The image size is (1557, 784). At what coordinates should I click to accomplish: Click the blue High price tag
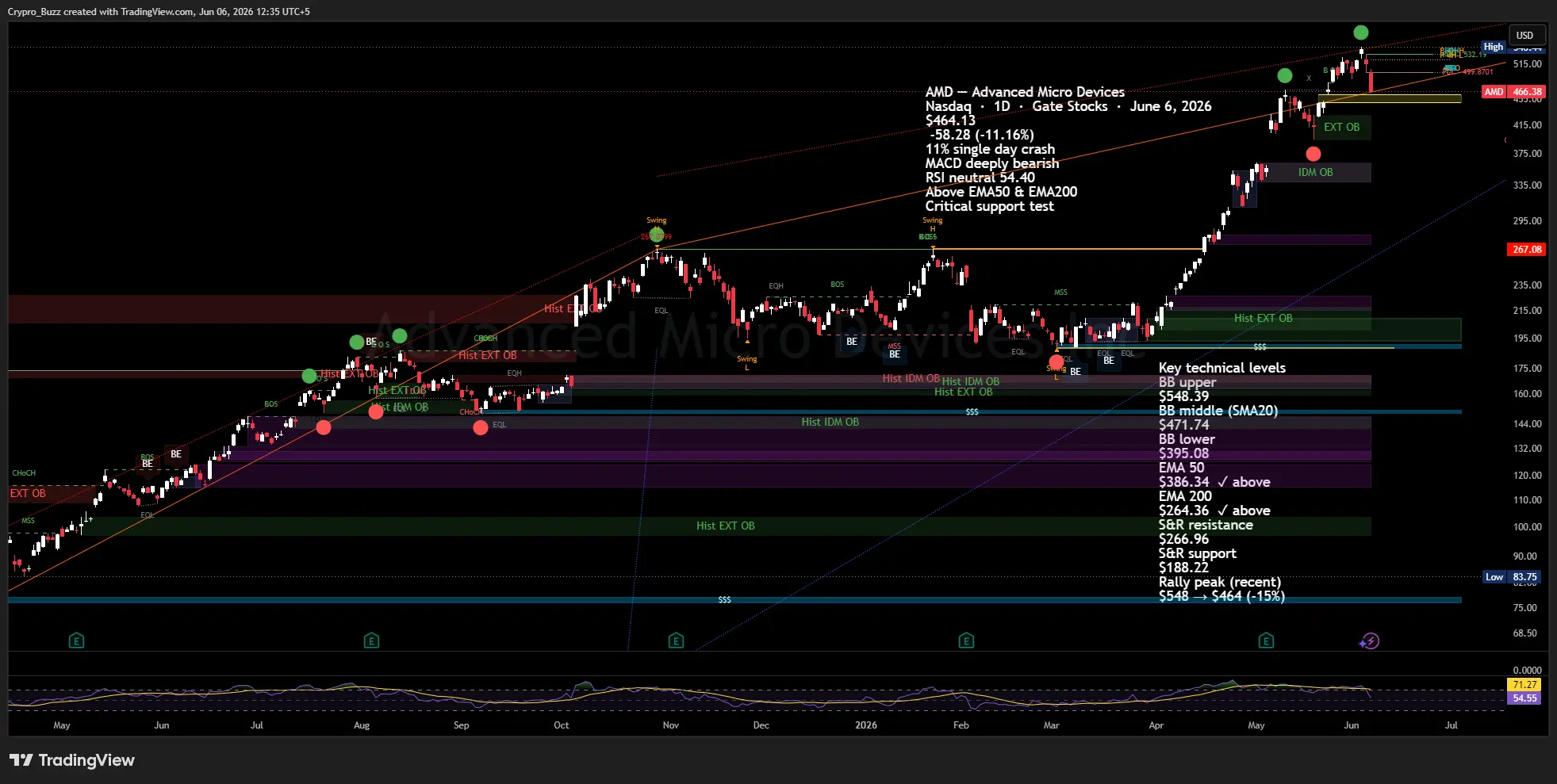tap(1494, 47)
